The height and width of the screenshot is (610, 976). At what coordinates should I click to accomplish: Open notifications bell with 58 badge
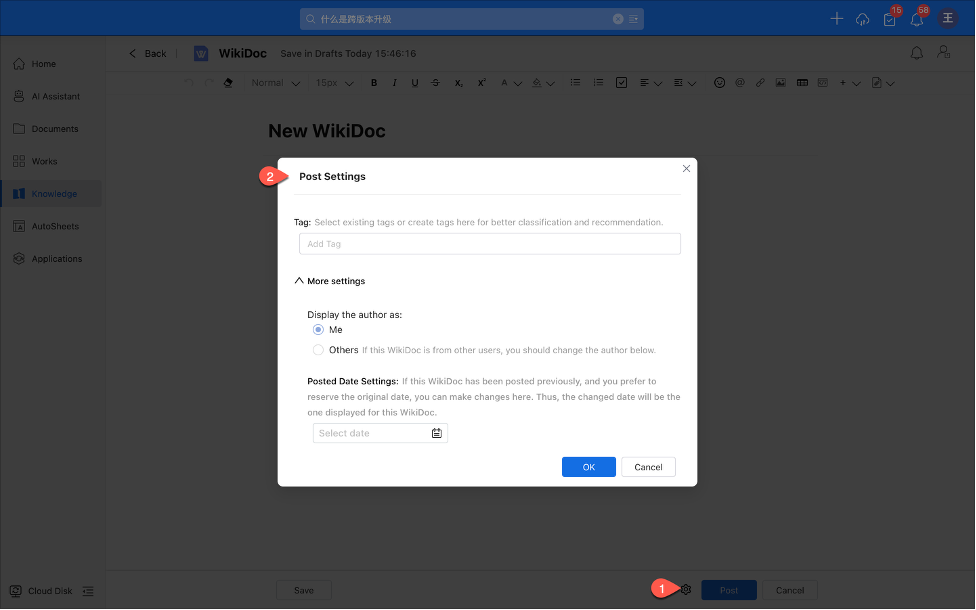916,19
